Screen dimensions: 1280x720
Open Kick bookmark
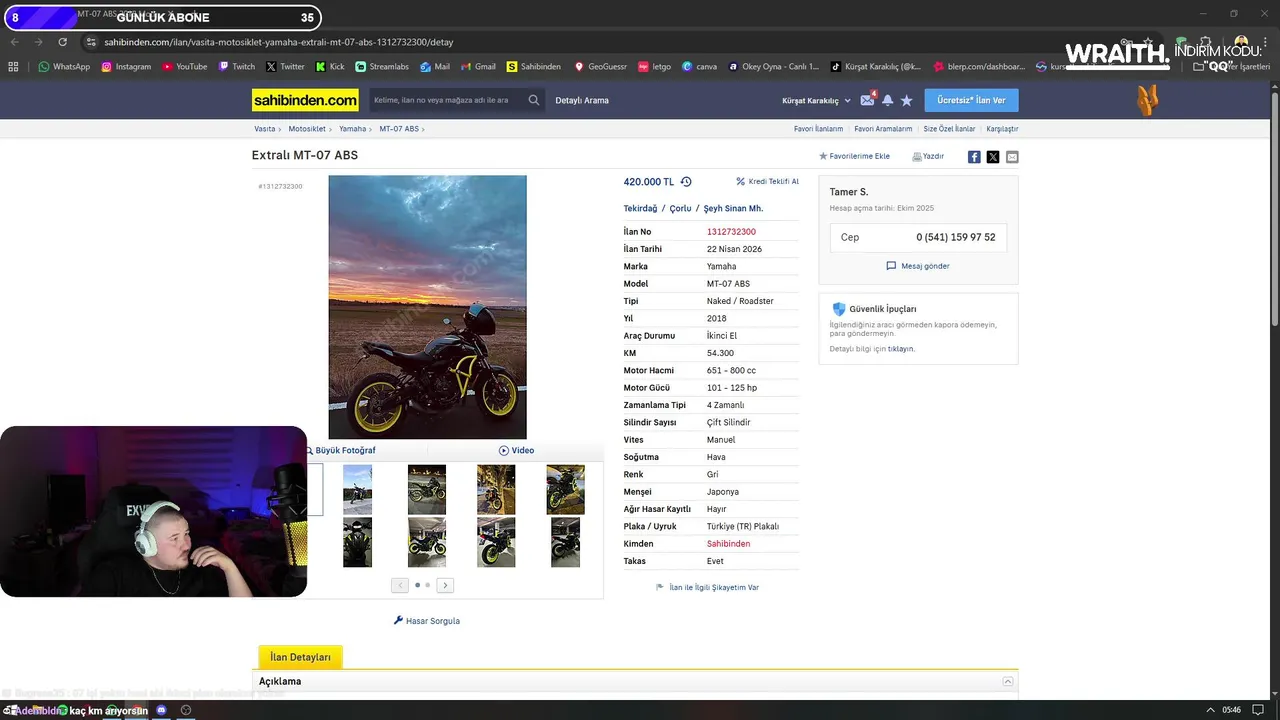point(330,67)
